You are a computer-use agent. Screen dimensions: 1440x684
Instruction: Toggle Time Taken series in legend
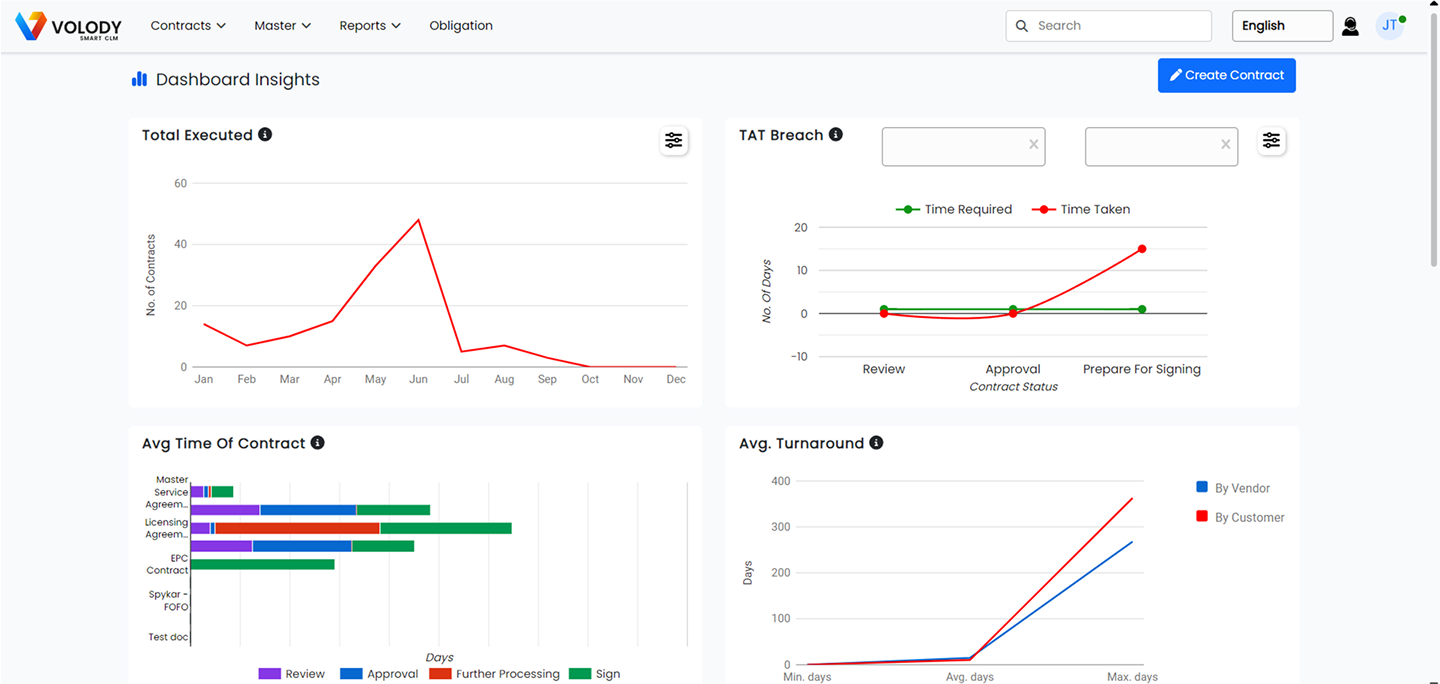(1082, 209)
